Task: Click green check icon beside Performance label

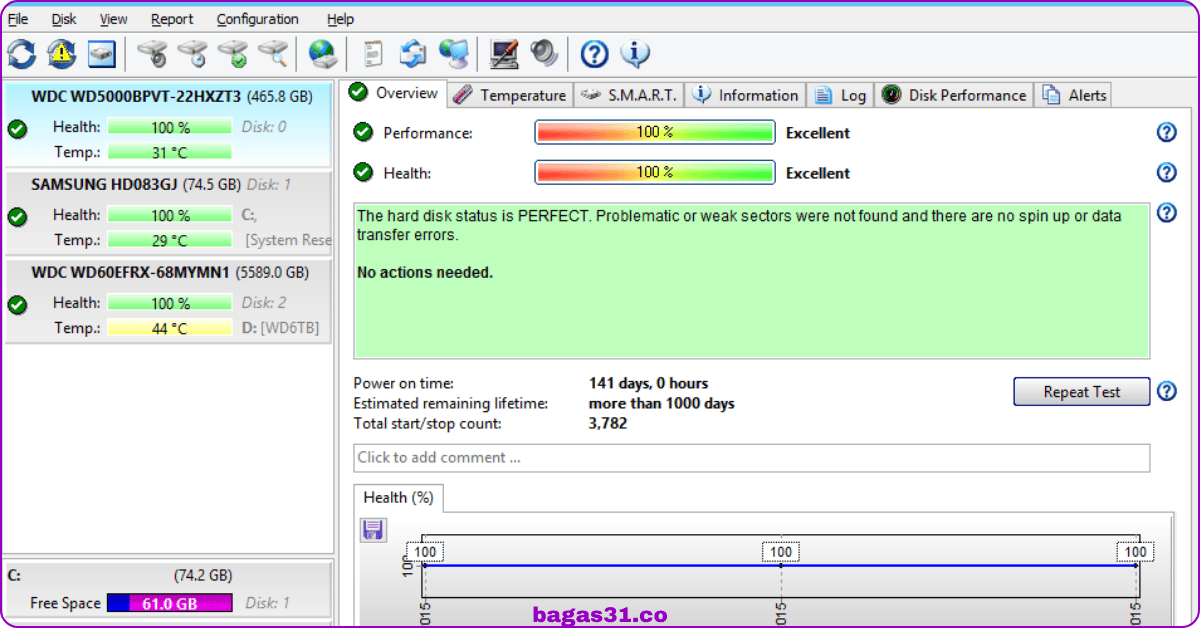Action: (x=363, y=132)
